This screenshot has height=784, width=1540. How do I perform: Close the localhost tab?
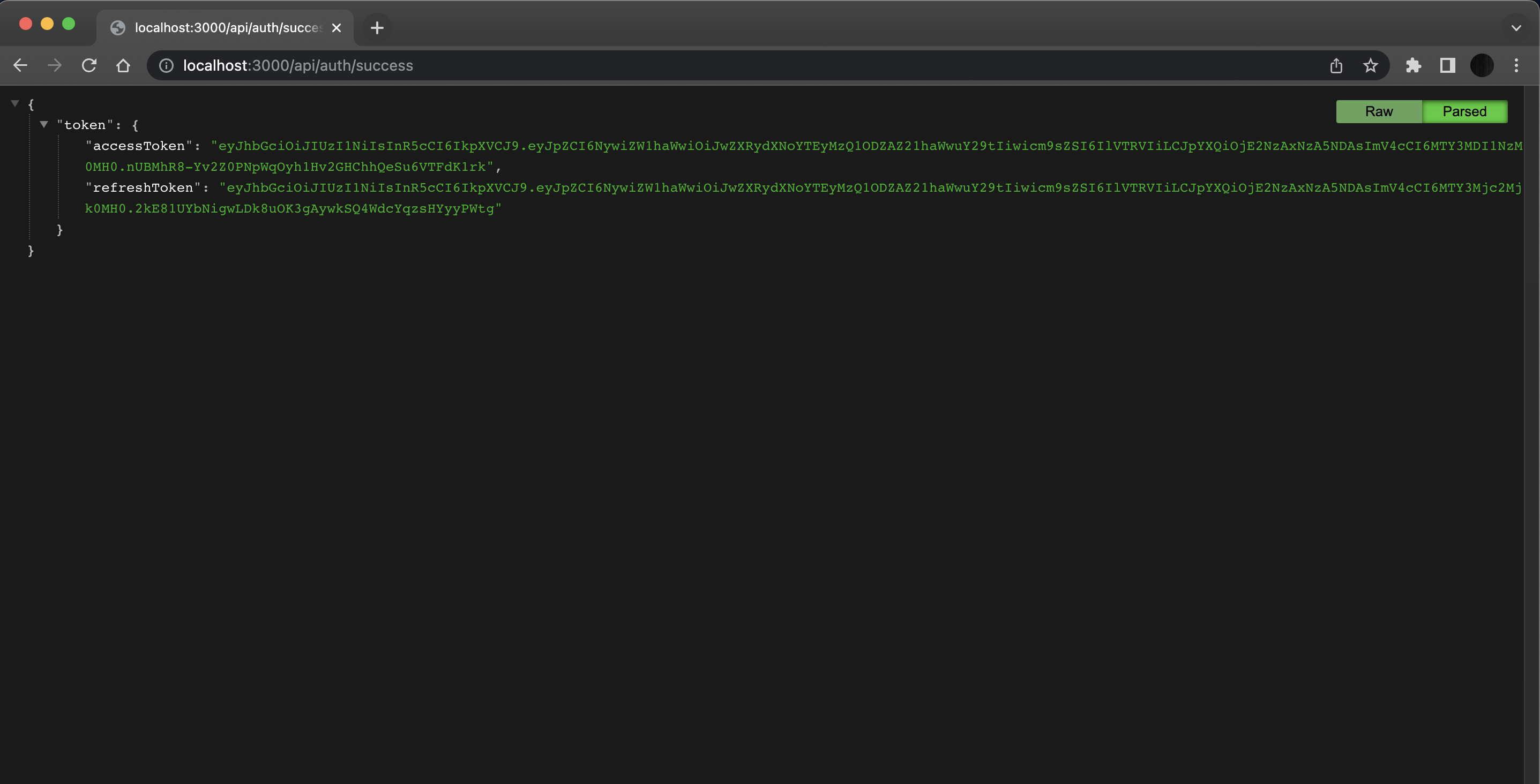(337, 27)
